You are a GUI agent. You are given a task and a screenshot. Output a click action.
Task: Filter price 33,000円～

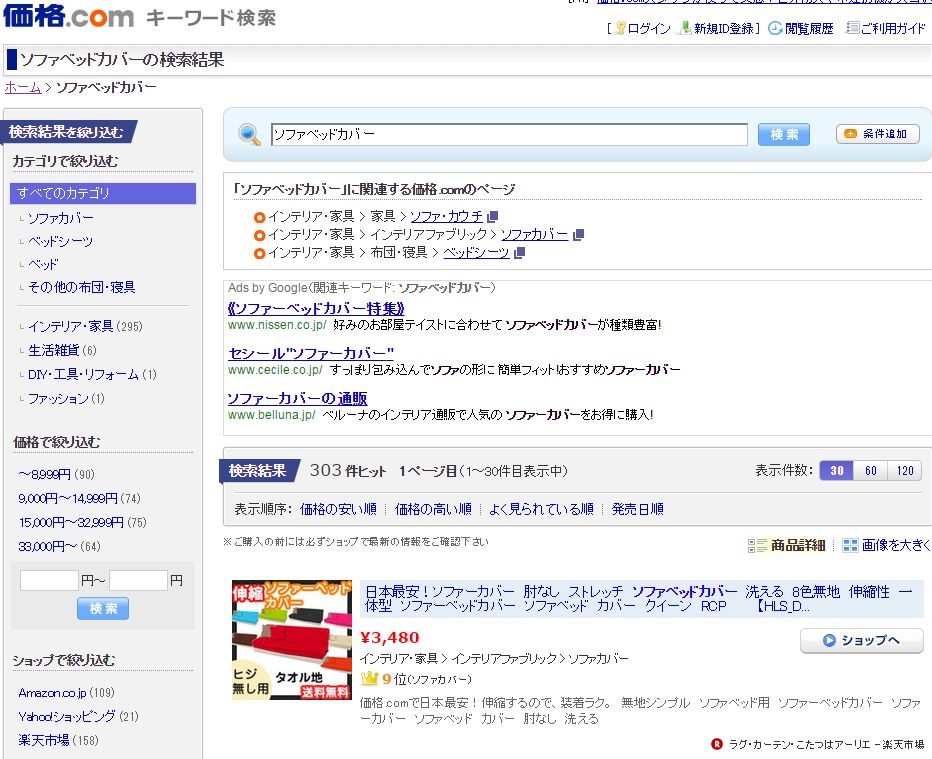point(59,546)
